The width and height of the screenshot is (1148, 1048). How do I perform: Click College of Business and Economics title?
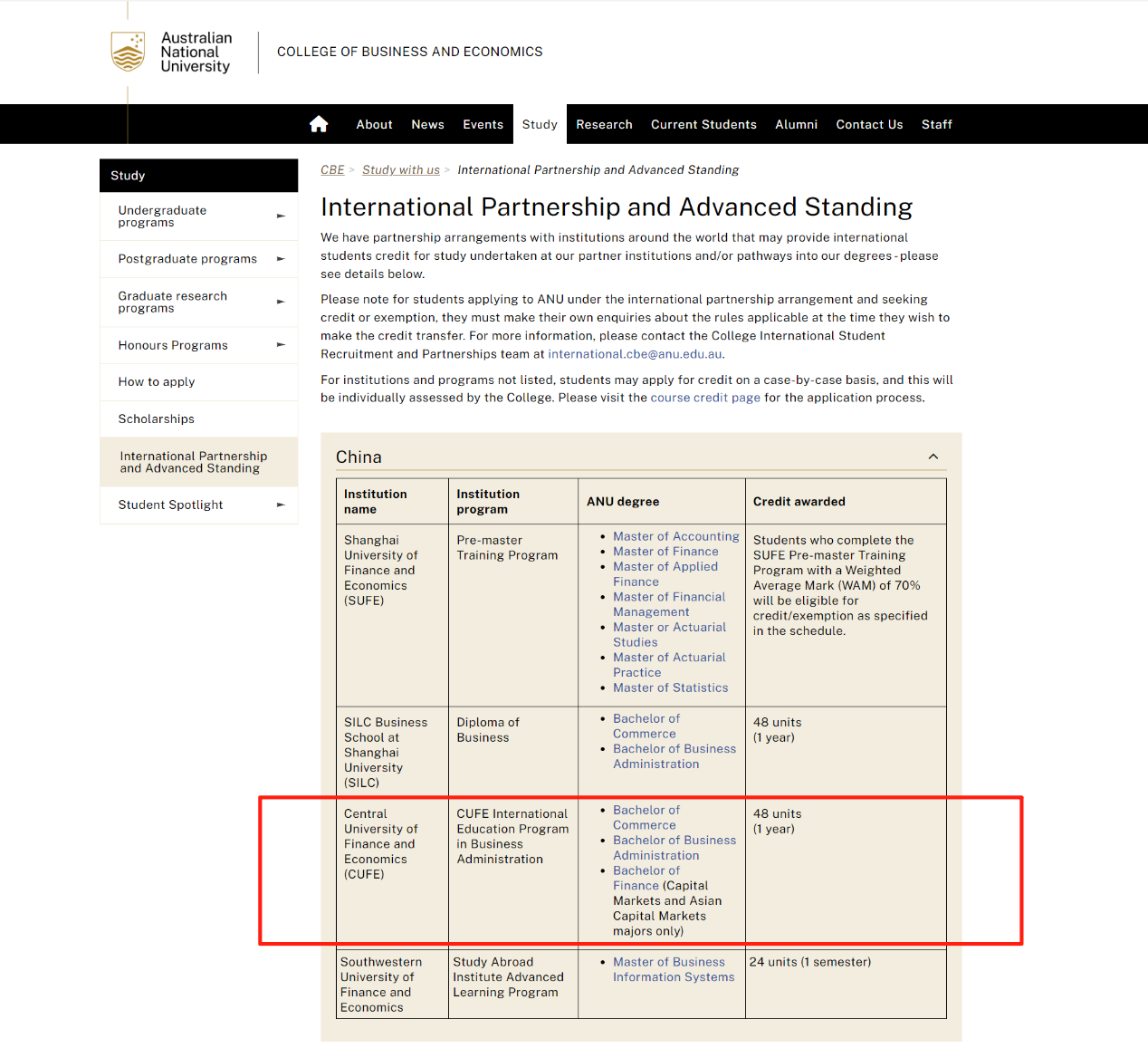pyautogui.click(x=410, y=52)
